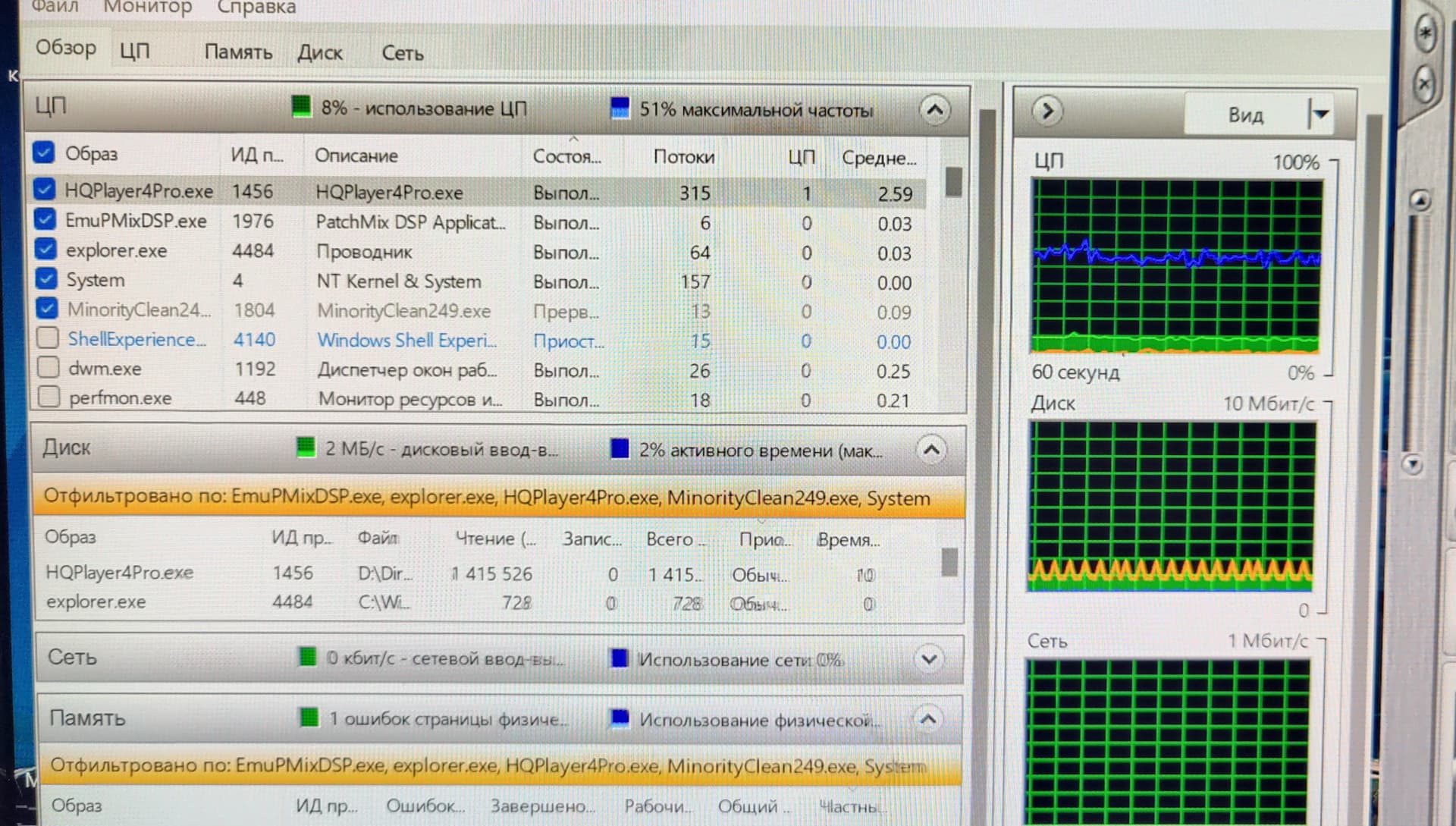The width and height of the screenshot is (1456, 826).
Task: Switch to the Память tab
Action: pos(238,52)
